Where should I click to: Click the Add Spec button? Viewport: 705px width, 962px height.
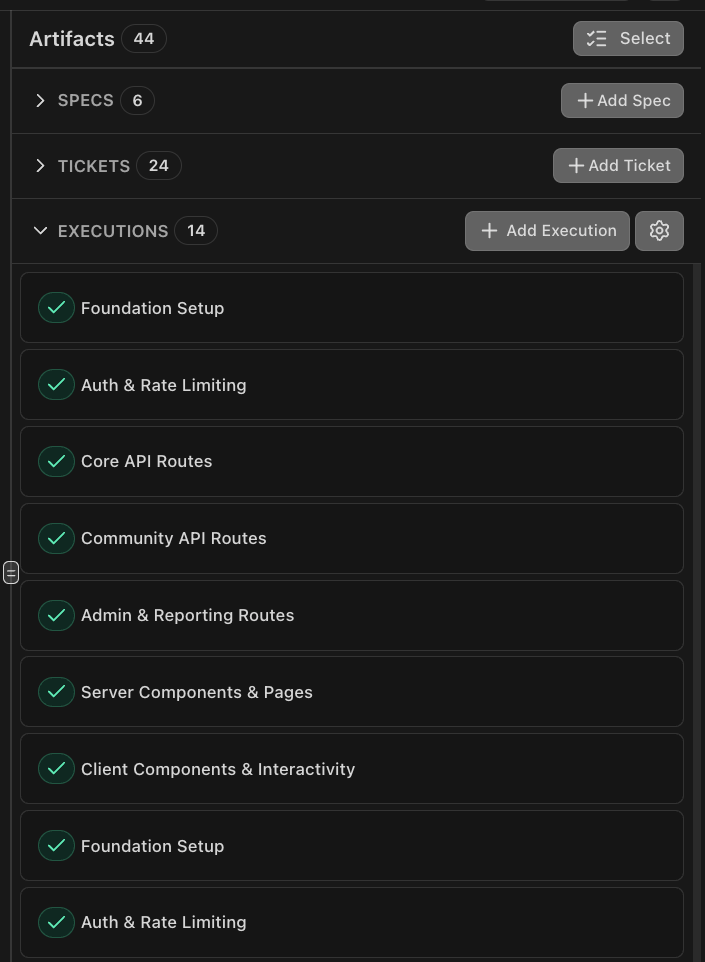pyautogui.click(x=622, y=101)
